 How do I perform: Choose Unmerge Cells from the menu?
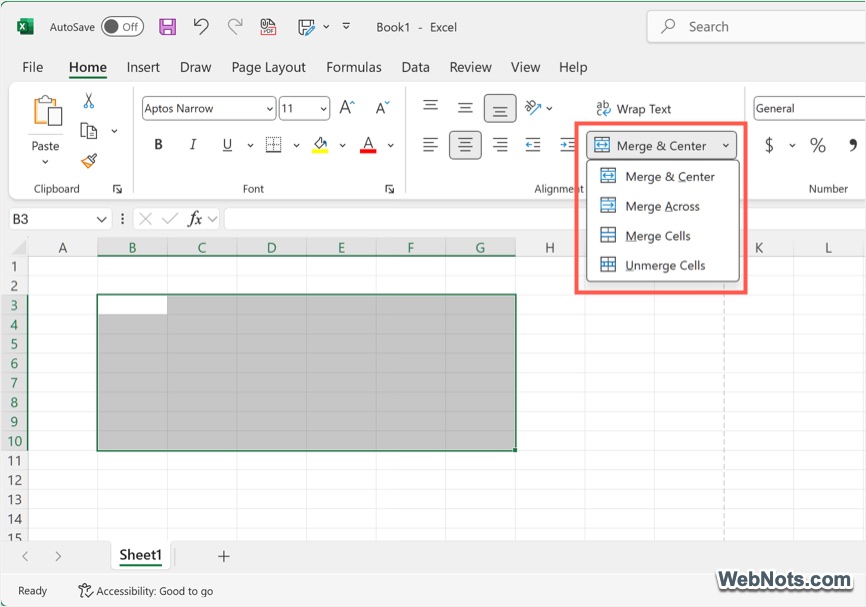point(662,265)
